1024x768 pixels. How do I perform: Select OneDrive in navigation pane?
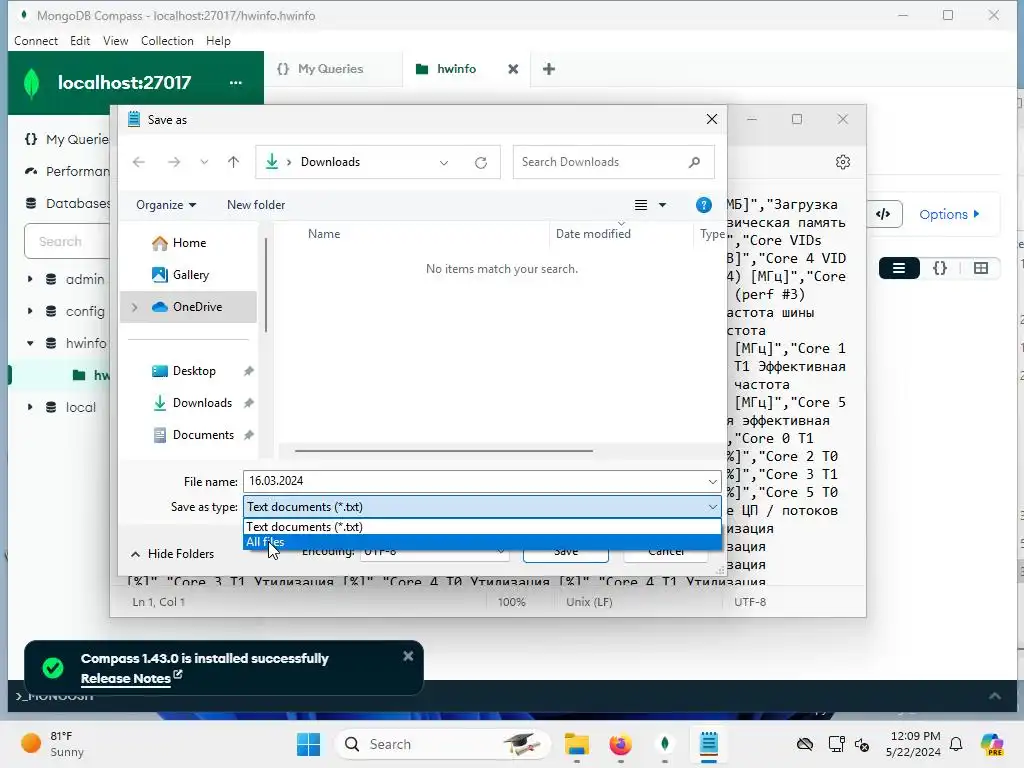[189, 307]
